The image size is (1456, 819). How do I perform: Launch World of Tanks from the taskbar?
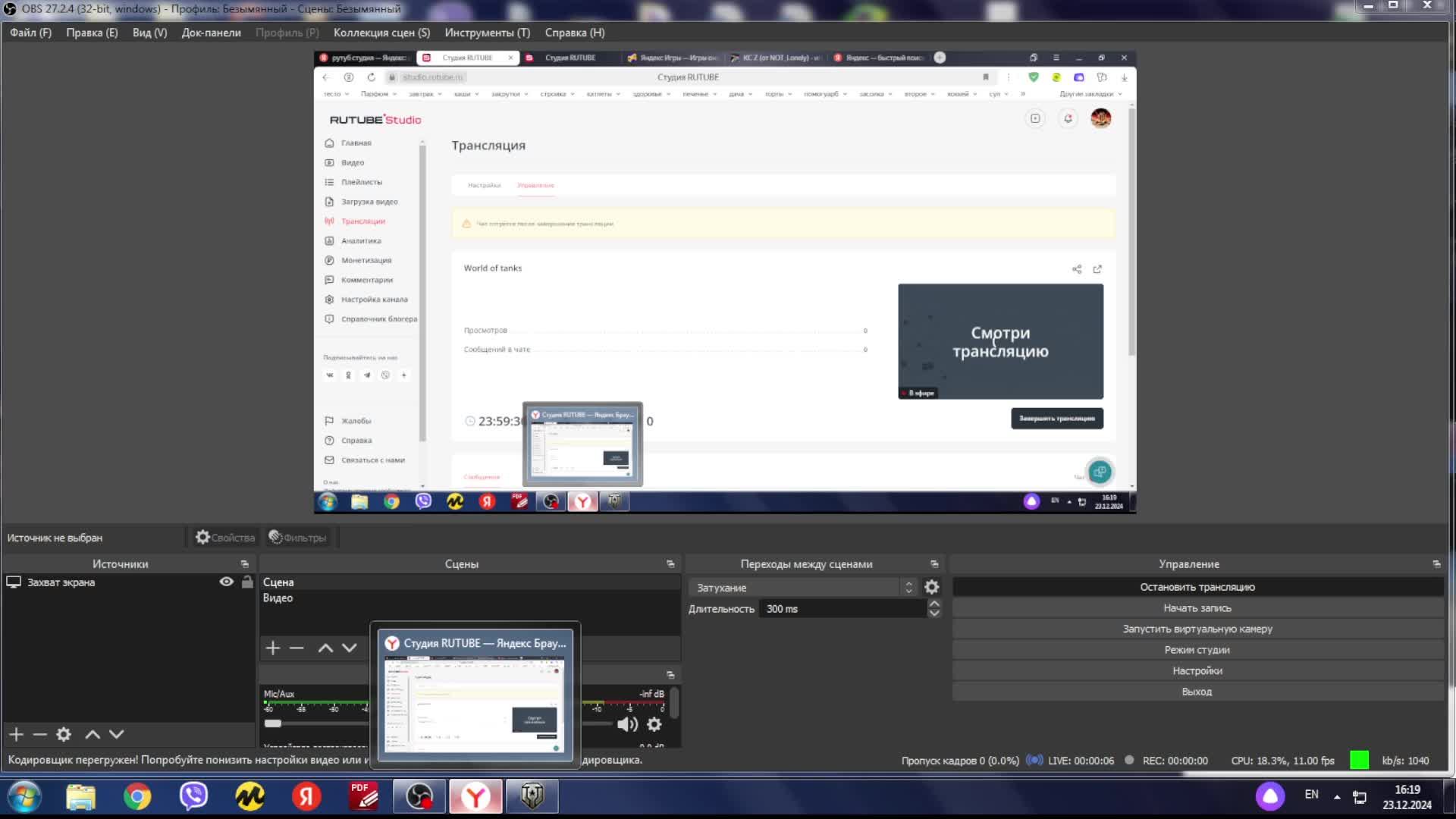point(532,796)
